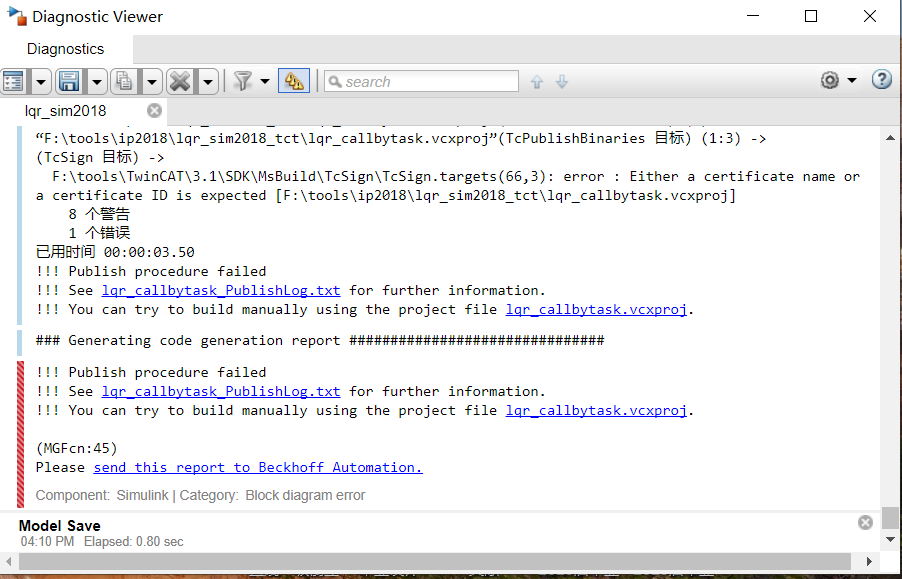Image resolution: width=902 pixels, height=579 pixels.
Task: Dismiss the Model Save entry
Action: click(865, 522)
